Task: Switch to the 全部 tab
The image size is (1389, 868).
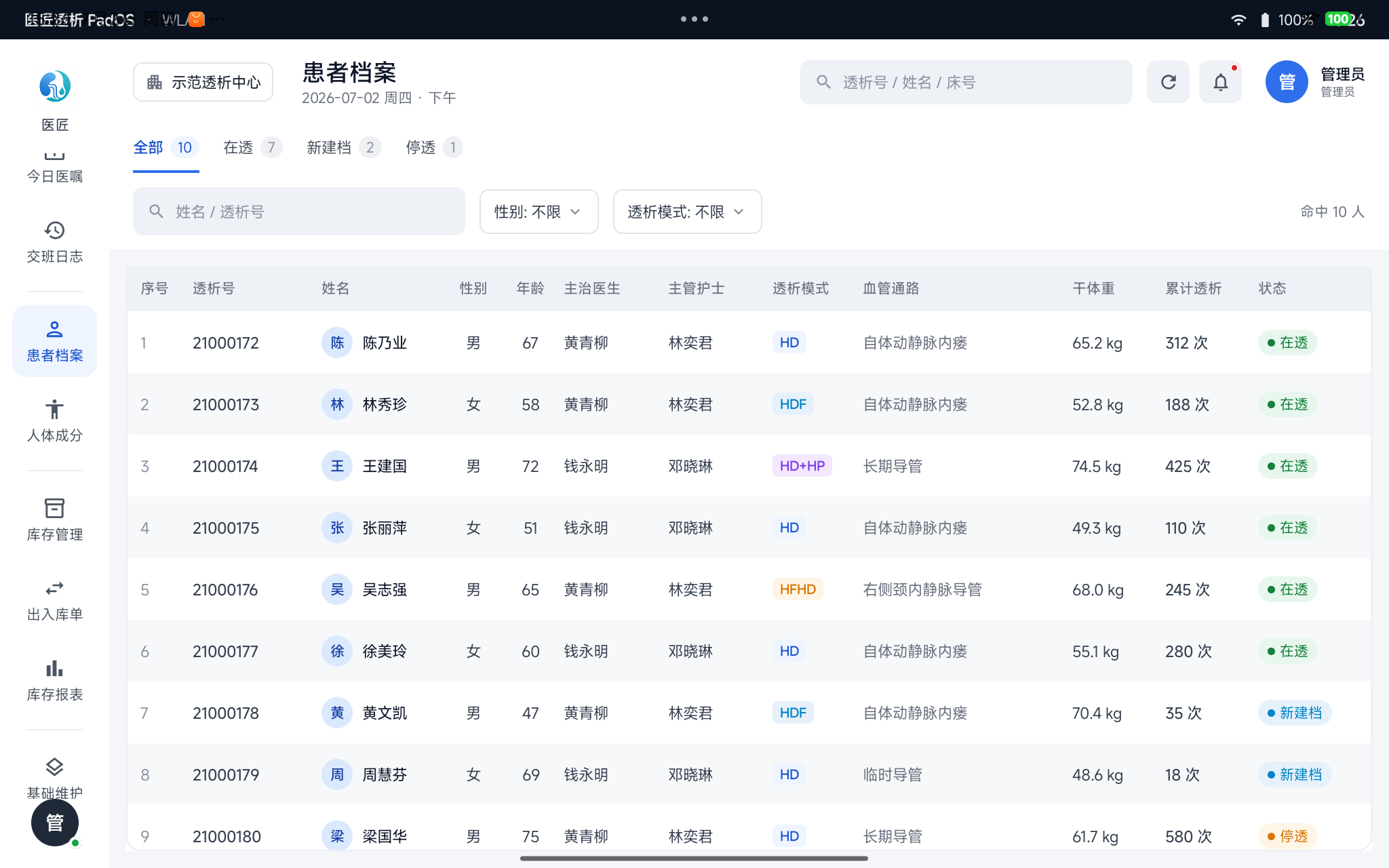Action: (165, 147)
